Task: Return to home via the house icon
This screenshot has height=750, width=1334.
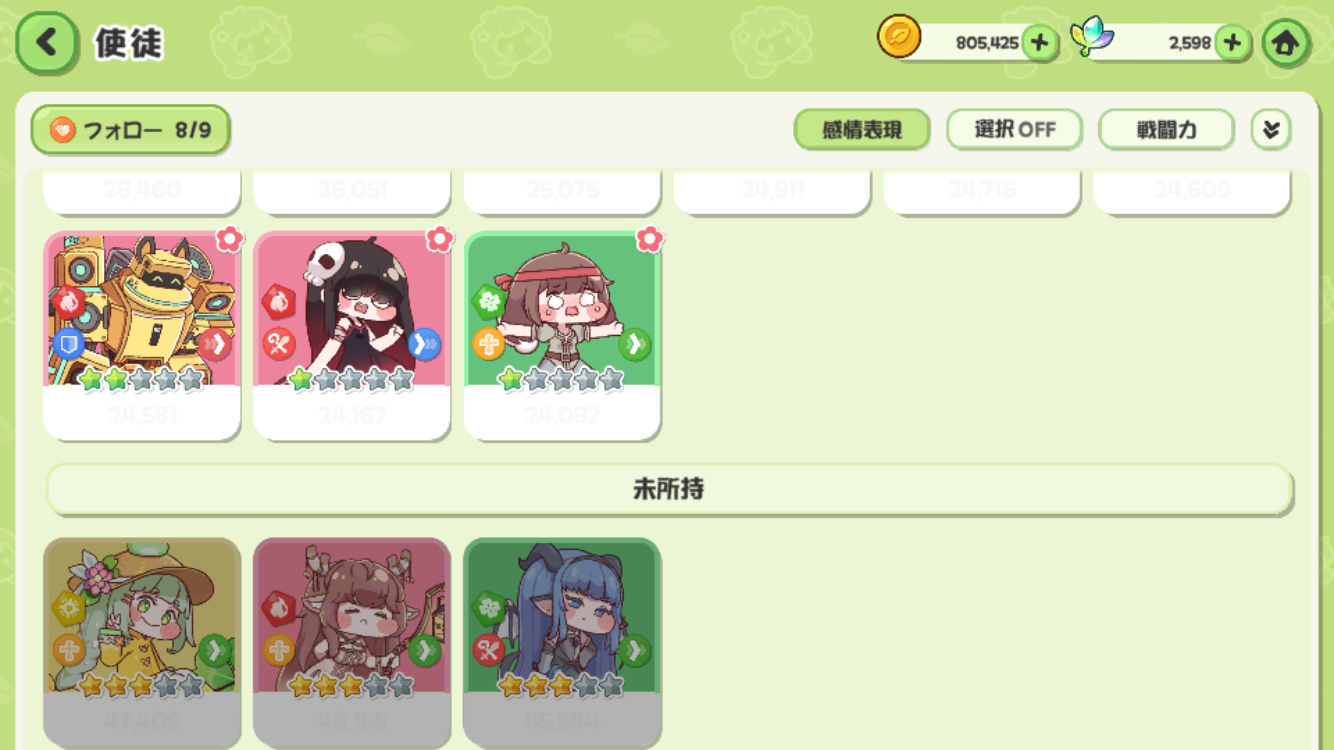Action: [x=1286, y=43]
